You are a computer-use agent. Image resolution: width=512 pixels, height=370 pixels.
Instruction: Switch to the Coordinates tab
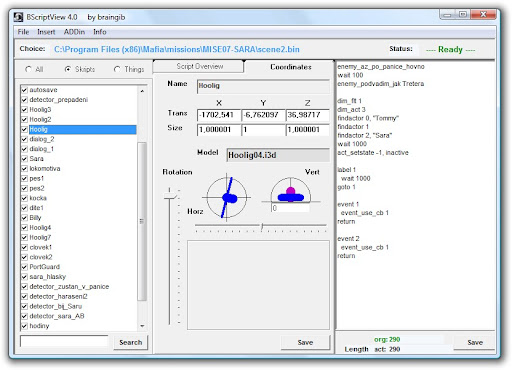tap(290, 67)
